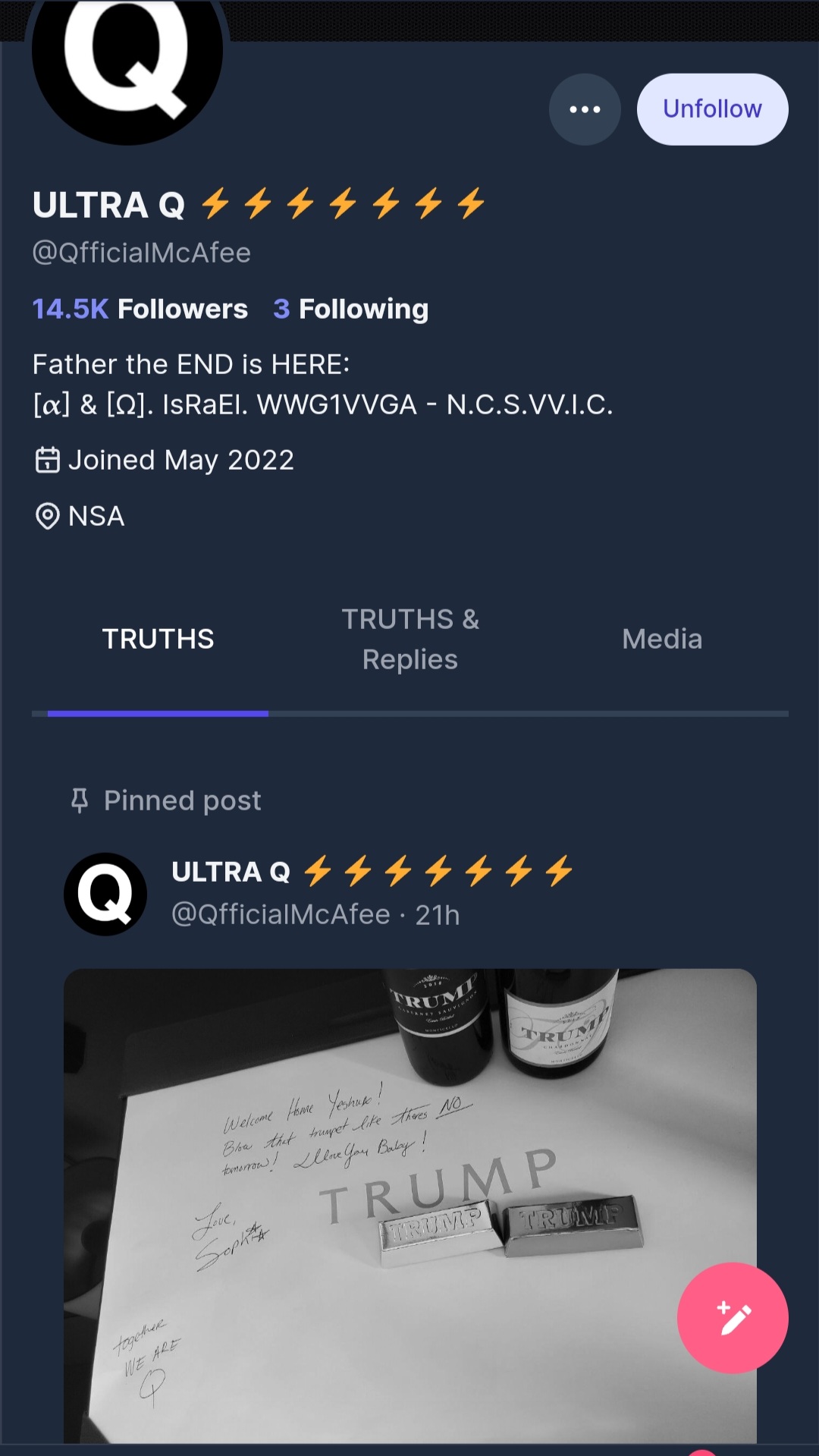819x1456 pixels.
Task: View the 14.5K Followers list
Action: (x=140, y=309)
